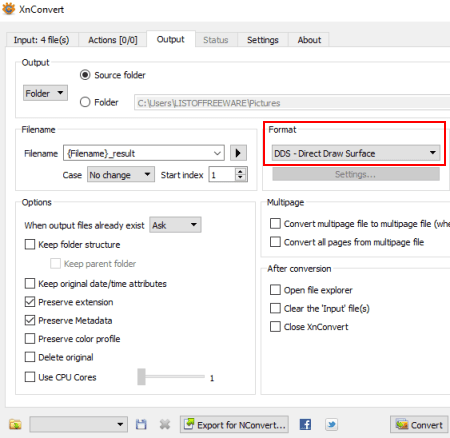Expand the Filename pattern combo box
This screenshot has height=438, width=450.
click(x=217, y=153)
